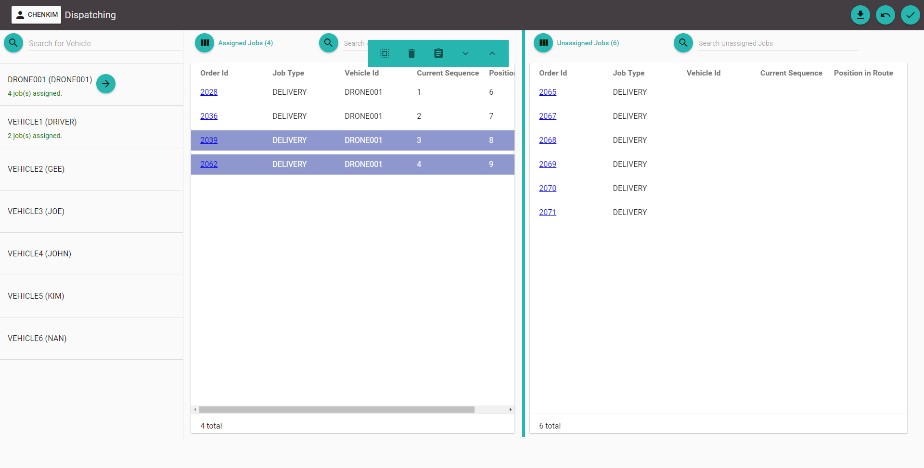
Task: Click the scrollbar right arrow in assigned table
Action: click(510, 410)
